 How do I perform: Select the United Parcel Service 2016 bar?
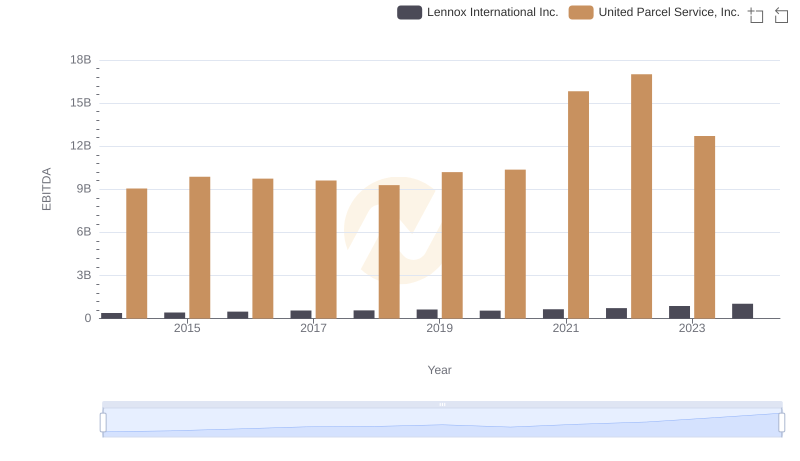[x=263, y=248]
